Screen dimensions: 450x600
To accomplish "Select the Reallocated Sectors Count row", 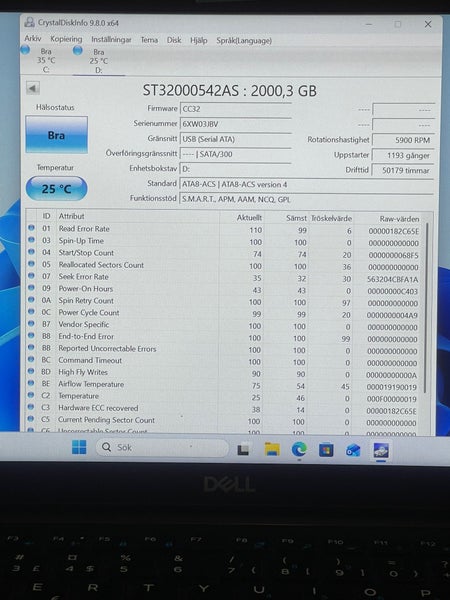I will [226, 265].
